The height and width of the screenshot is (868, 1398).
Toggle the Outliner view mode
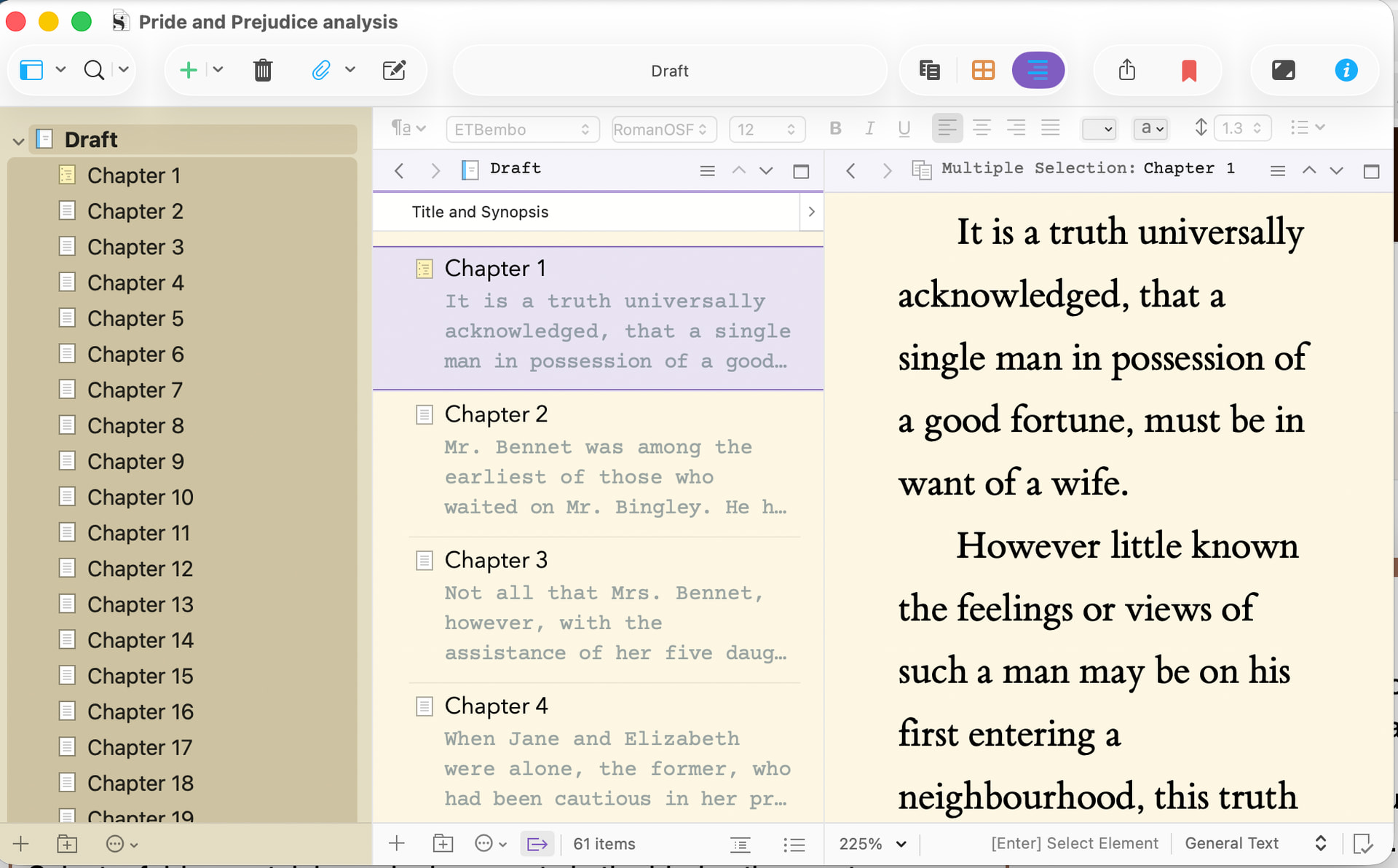[1038, 71]
